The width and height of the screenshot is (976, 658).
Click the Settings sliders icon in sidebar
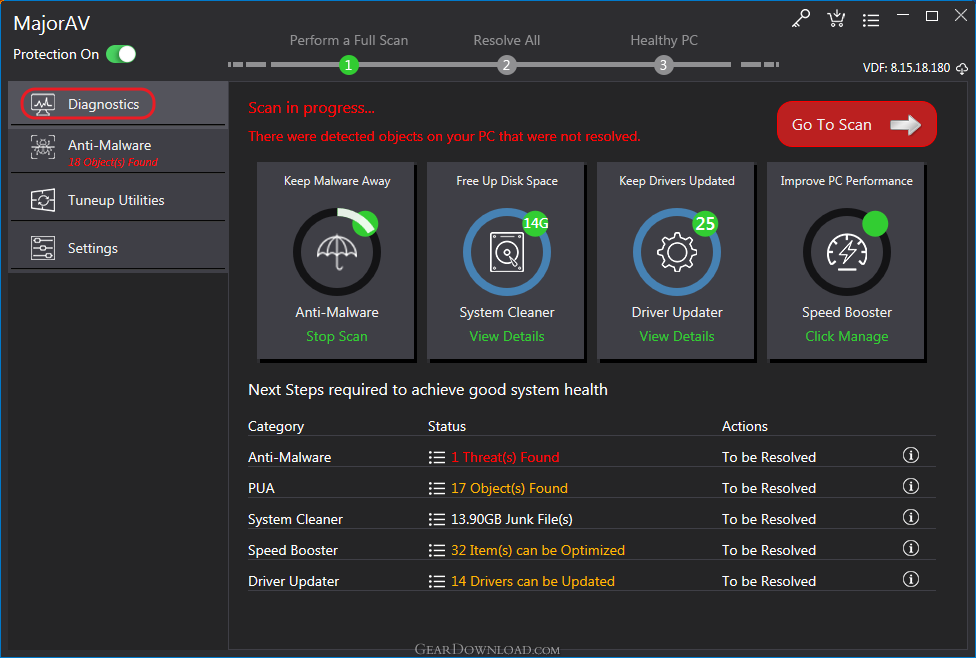pyautogui.click(x=43, y=248)
